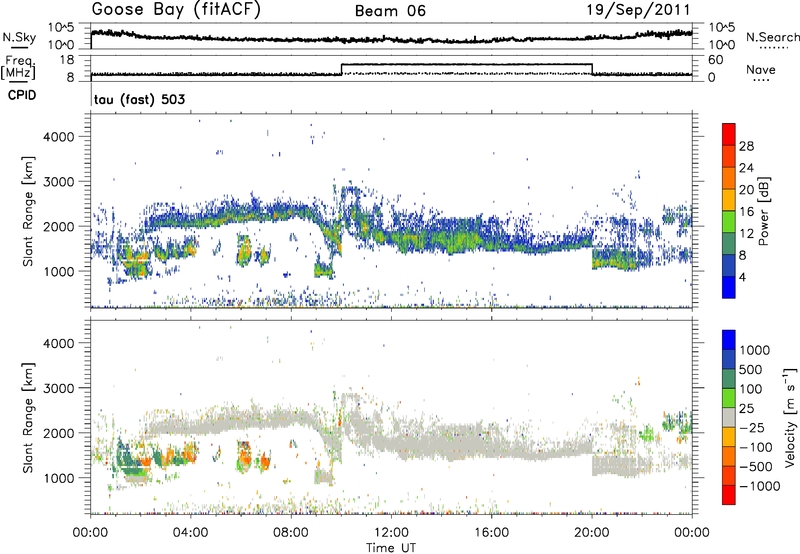Pick the yellow-orange power colorbar segment near 16
This screenshot has height=554, width=800.
(729, 200)
